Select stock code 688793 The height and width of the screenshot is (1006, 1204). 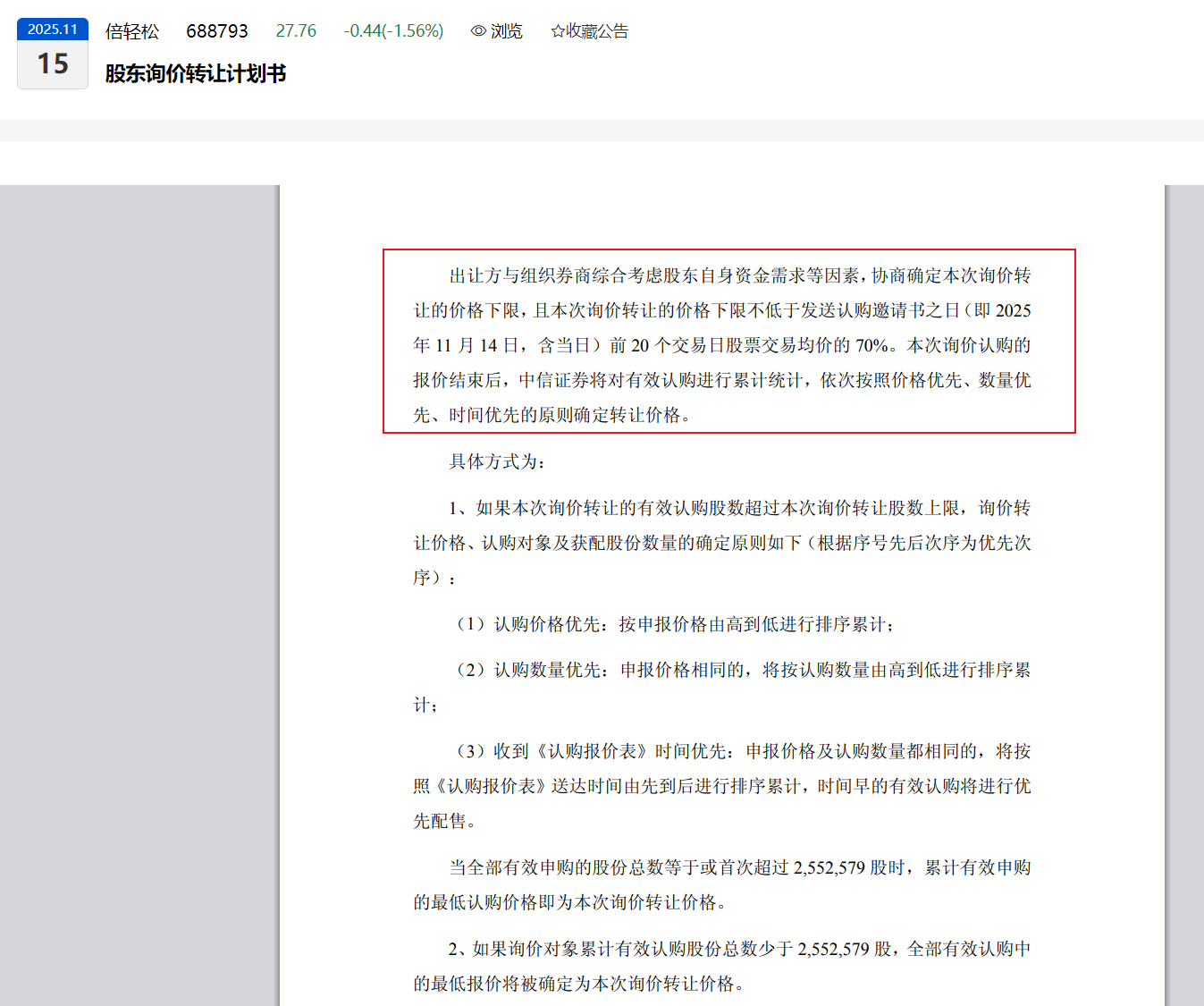click(217, 31)
